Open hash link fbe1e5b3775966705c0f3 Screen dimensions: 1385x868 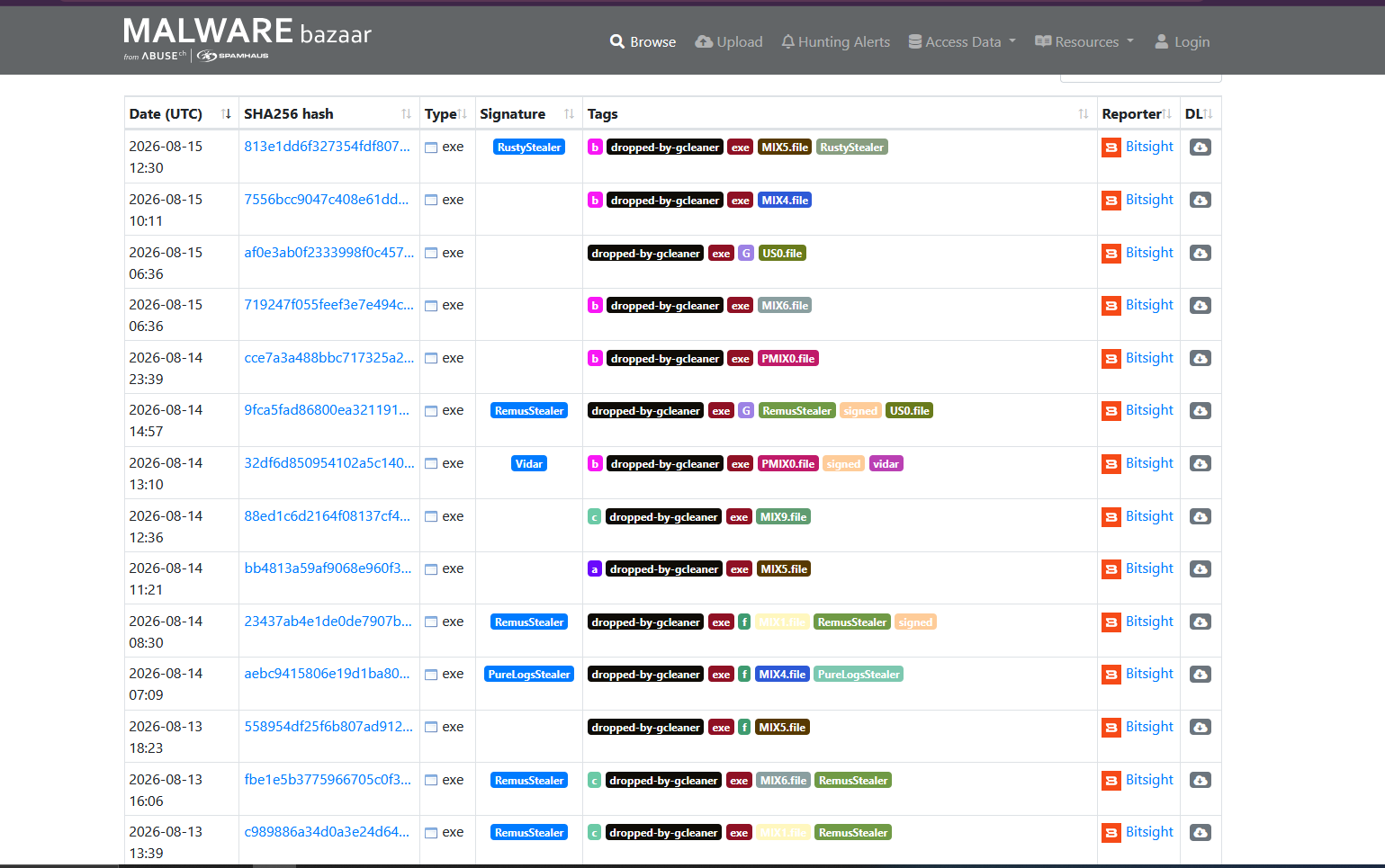pos(328,779)
